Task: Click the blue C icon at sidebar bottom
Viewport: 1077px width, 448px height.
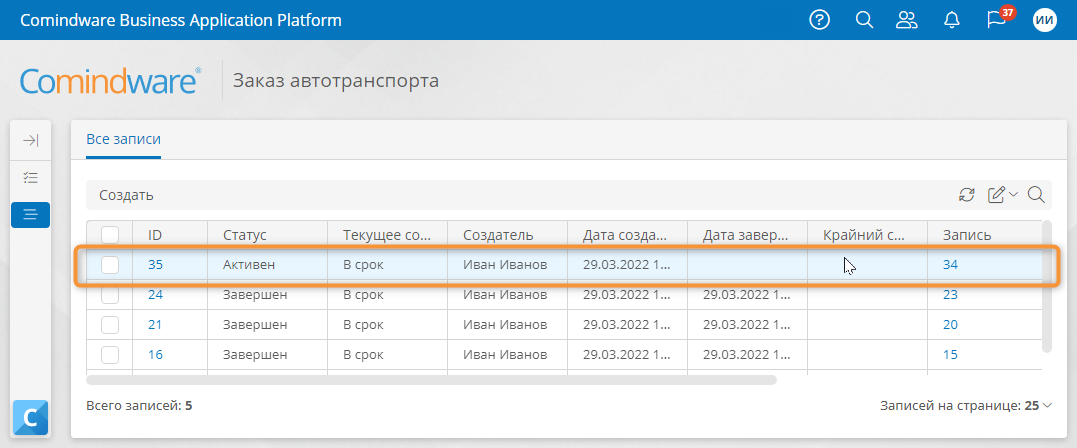Action: [x=30, y=418]
